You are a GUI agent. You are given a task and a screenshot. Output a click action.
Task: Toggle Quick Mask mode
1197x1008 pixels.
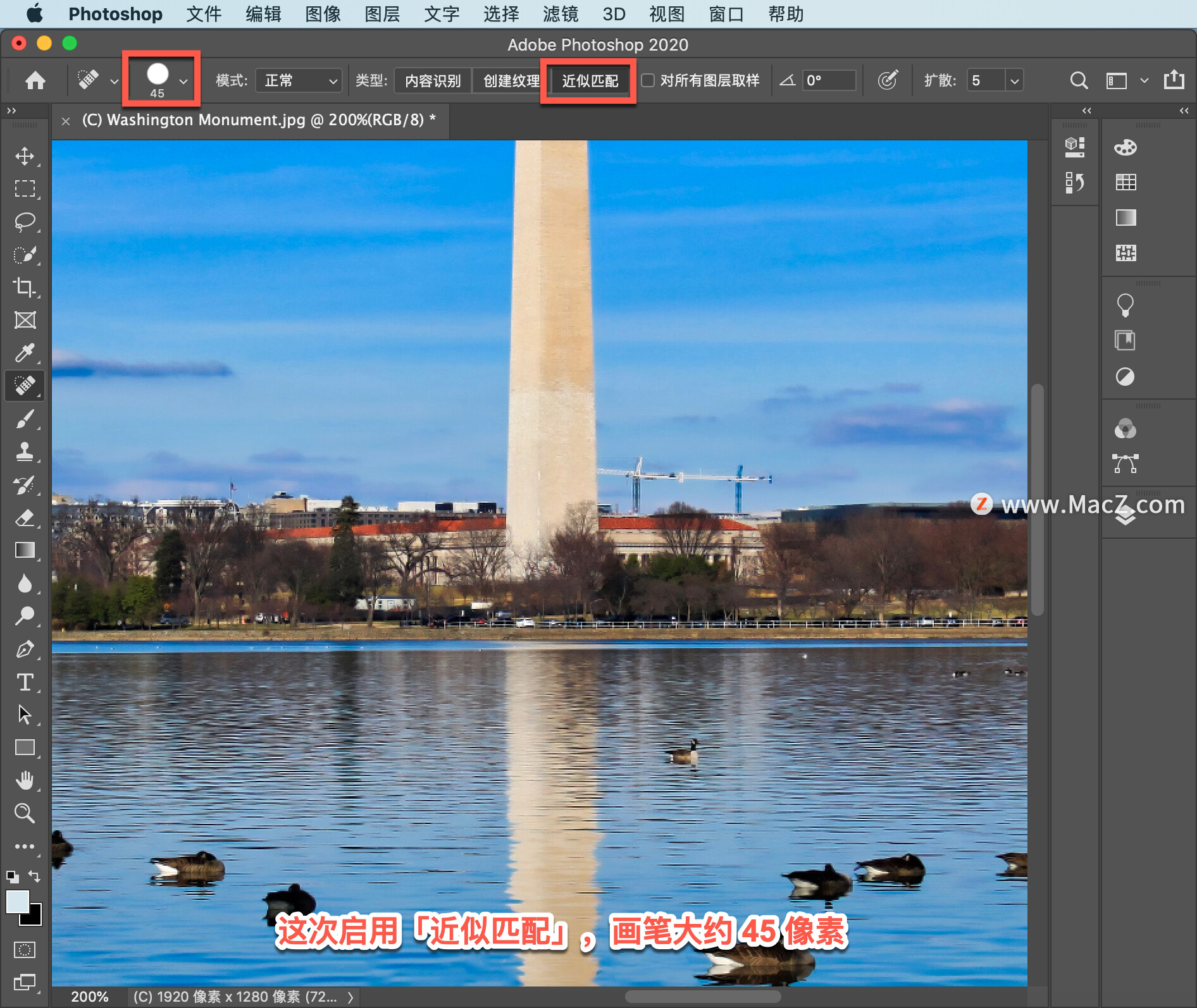pyautogui.click(x=25, y=949)
